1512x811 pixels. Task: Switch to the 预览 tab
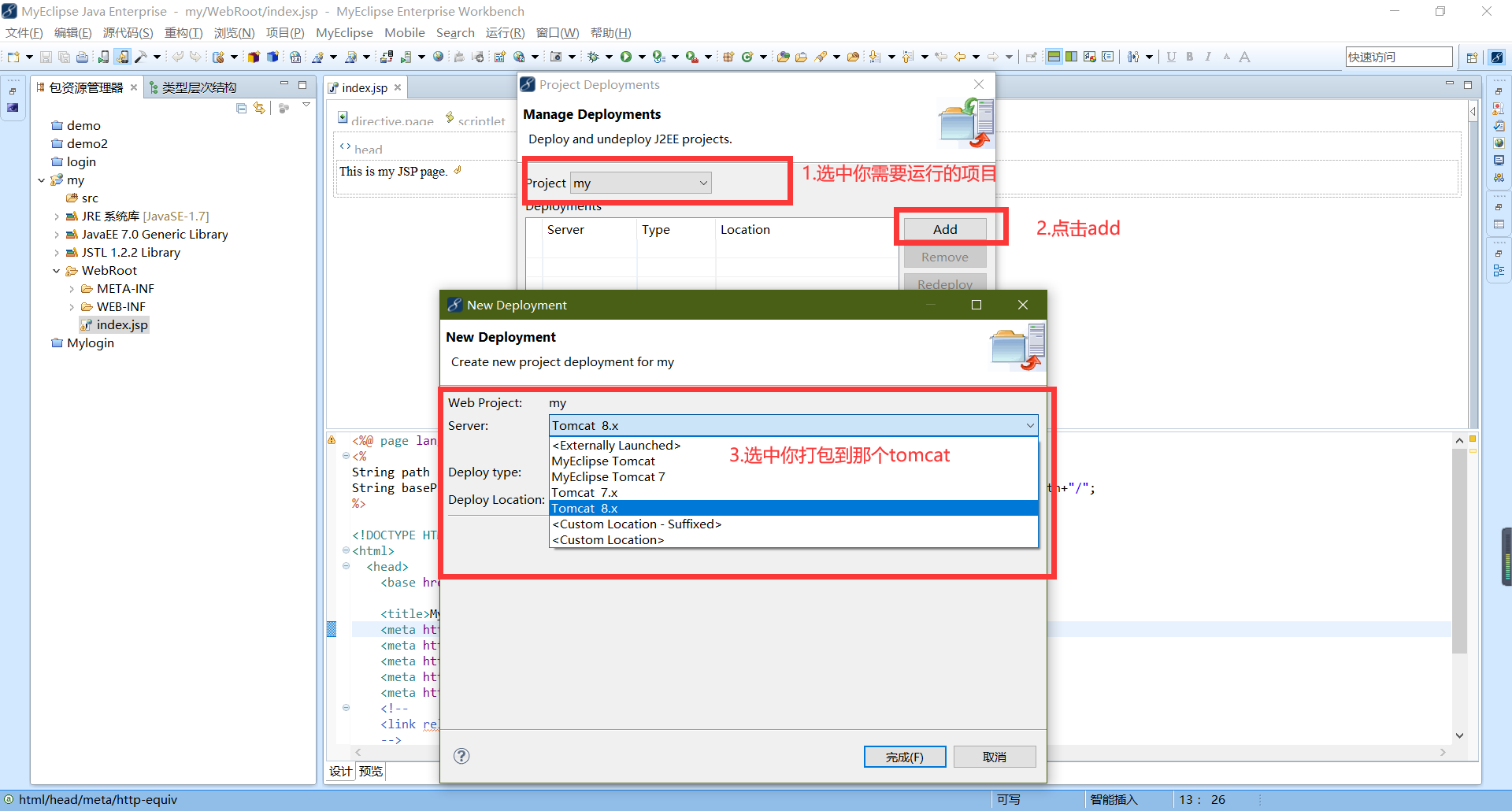pos(371,772)
